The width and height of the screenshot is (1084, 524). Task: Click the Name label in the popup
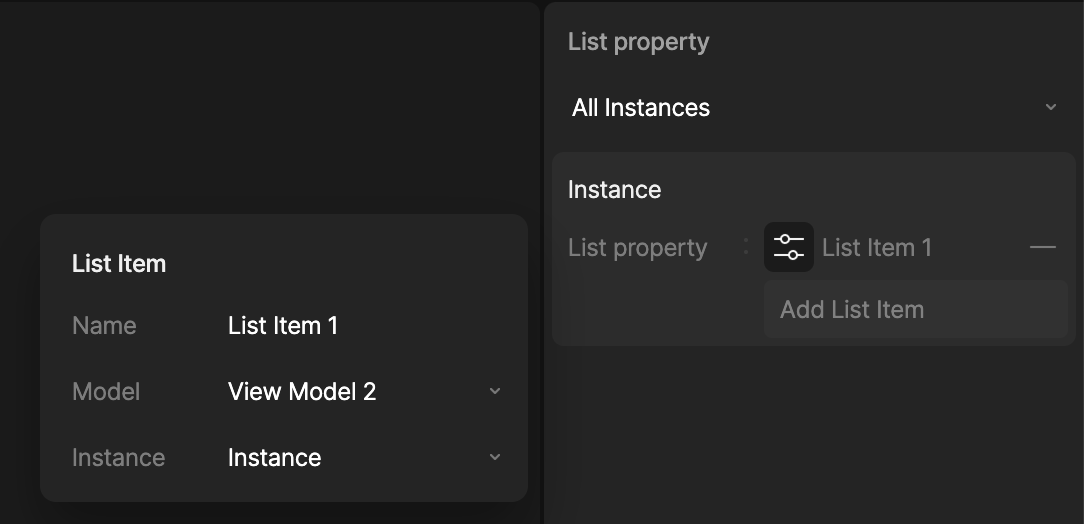coord(104,326)
